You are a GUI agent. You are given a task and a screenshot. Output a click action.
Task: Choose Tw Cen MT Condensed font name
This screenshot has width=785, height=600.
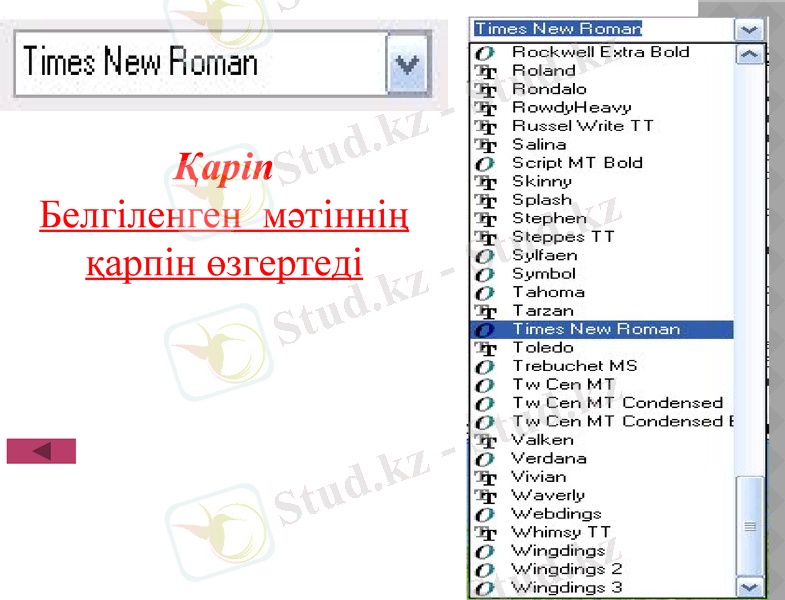tap(618, 403)
